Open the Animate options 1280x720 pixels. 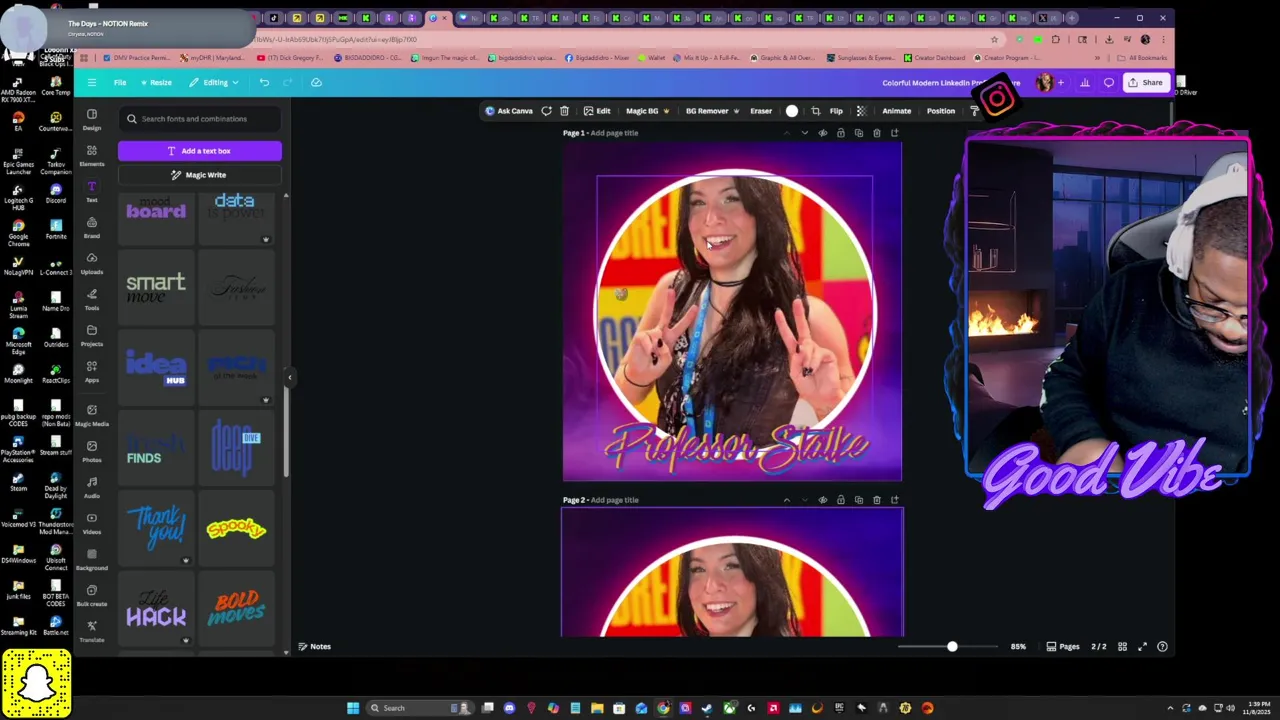click(896, 111)
